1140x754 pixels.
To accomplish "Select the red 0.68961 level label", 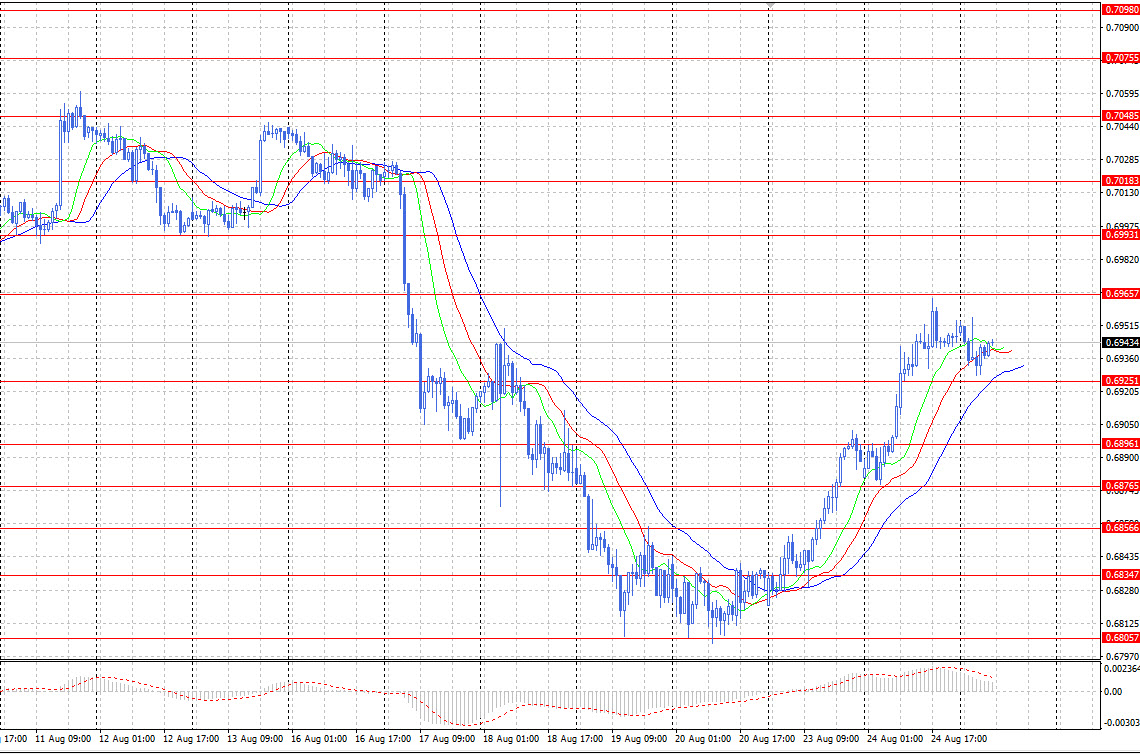I will point(1121,444).
